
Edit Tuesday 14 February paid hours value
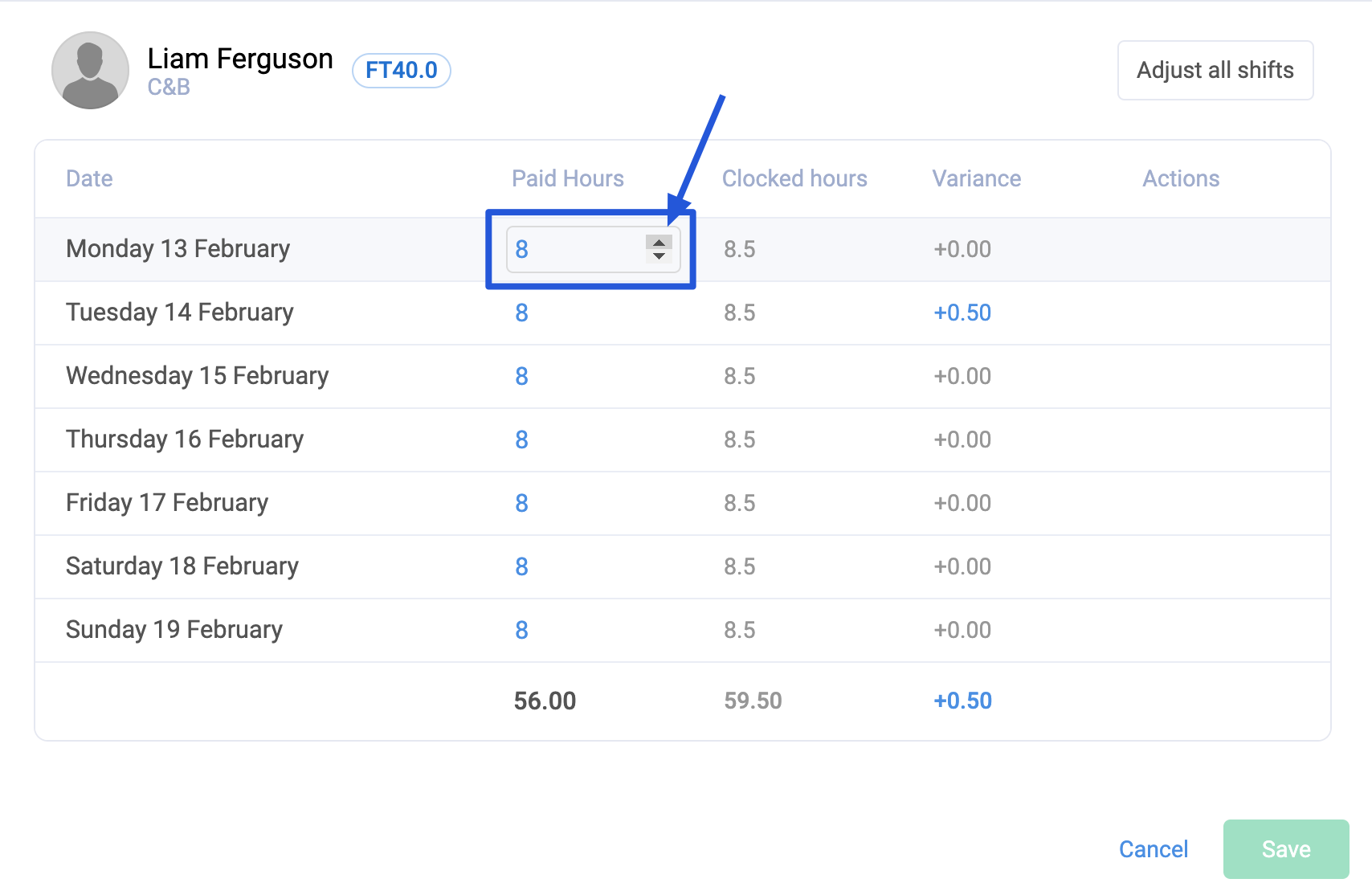click(x=521, y=313)
